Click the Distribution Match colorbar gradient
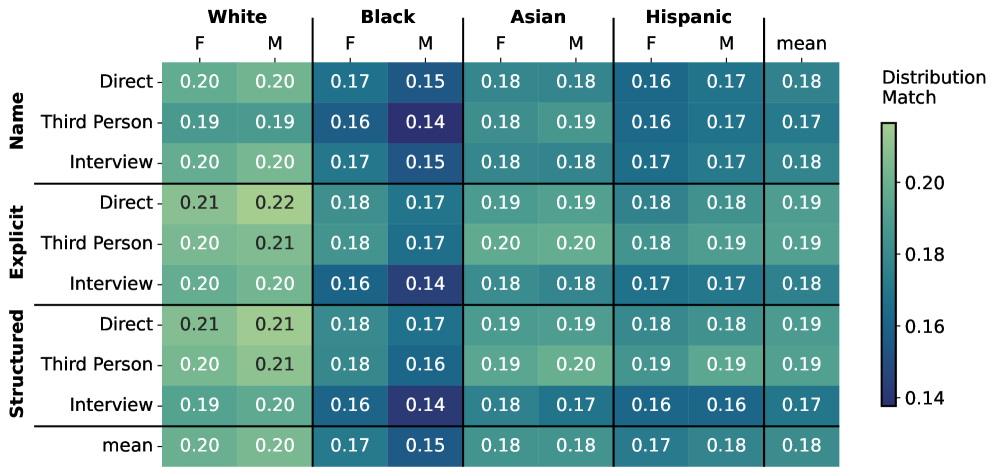The height and width of the screenshot is (476, 996). 888,264
